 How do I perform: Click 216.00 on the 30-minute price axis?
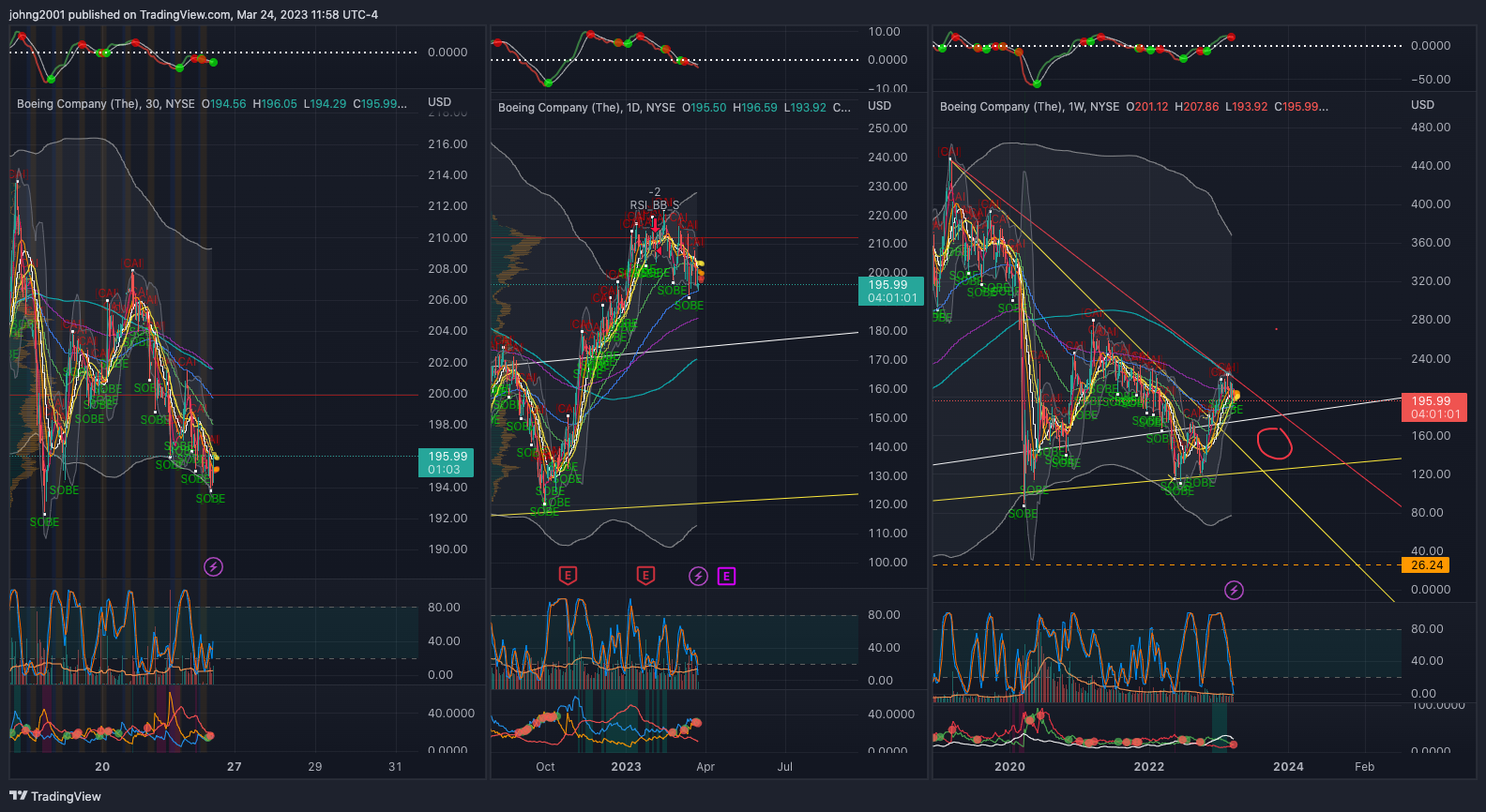(x=447, y=144)
